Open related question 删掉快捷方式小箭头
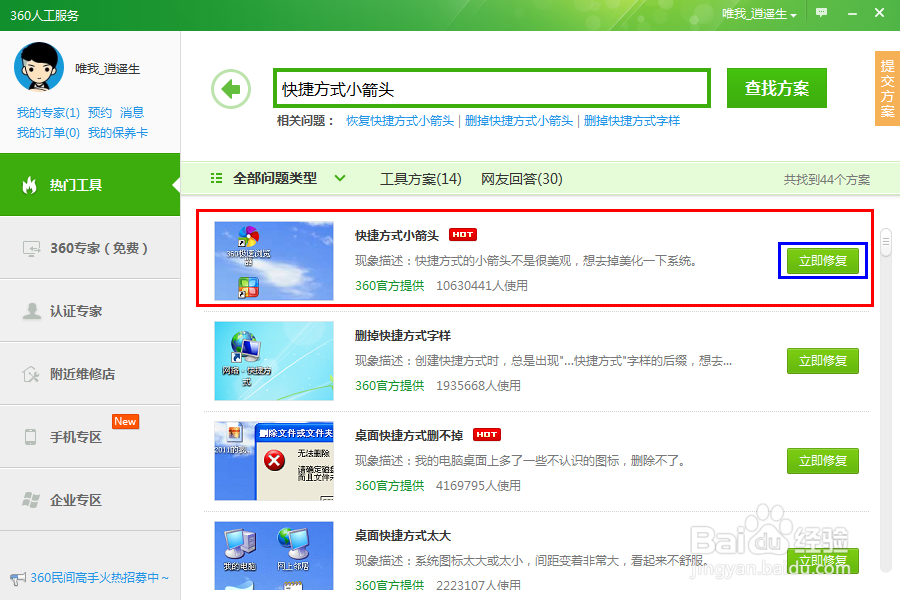This screenshot has width=900, height=600. (x=519, y=121)
